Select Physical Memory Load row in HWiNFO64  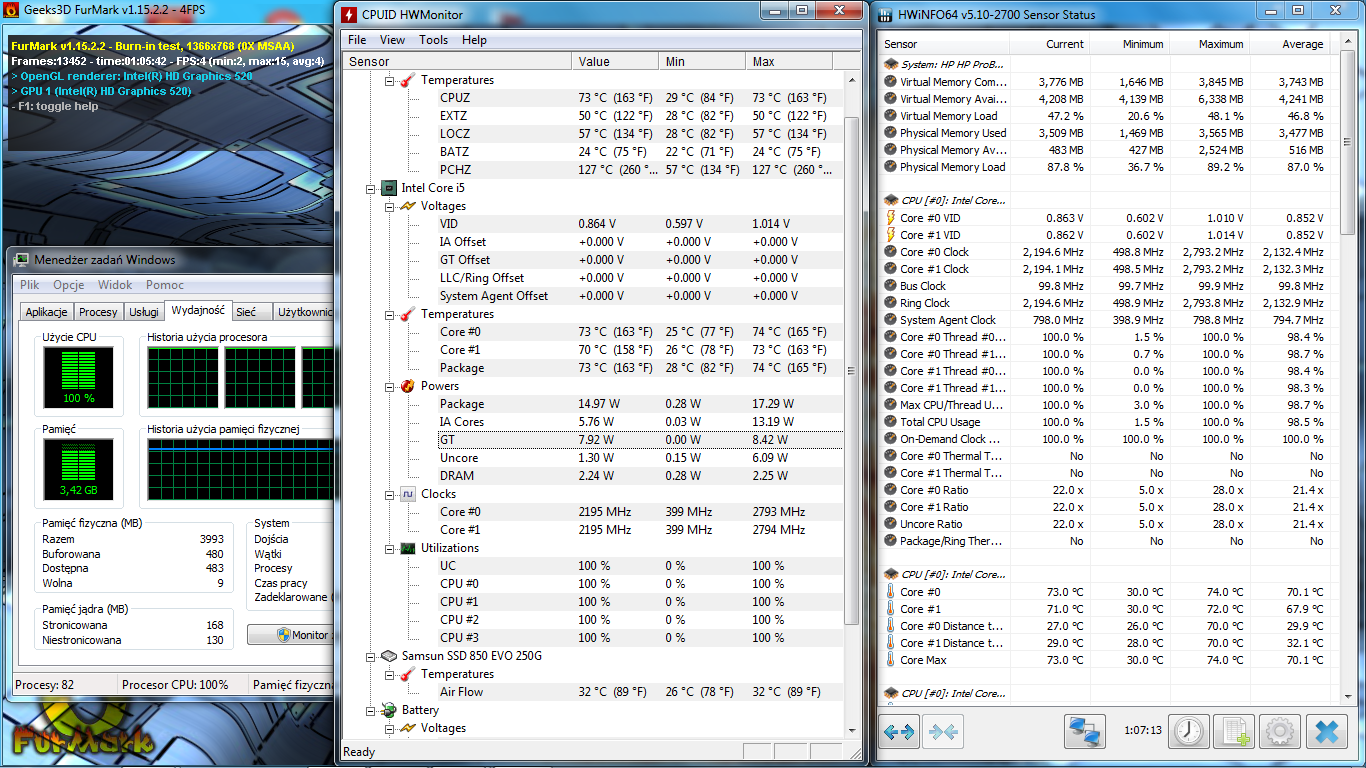[x=1106, y=167]
